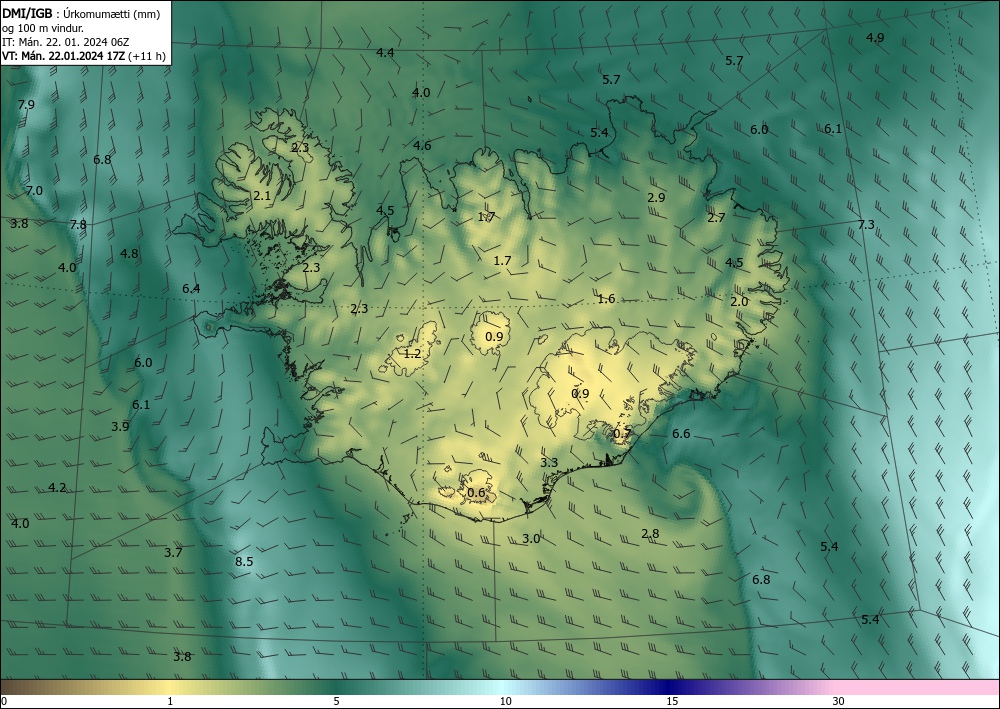Image resolution: width=1000 pixels, height=709 pixels.
Task: Click the 3.0 value south of Iceland
Action: click(x=531, y=538)
